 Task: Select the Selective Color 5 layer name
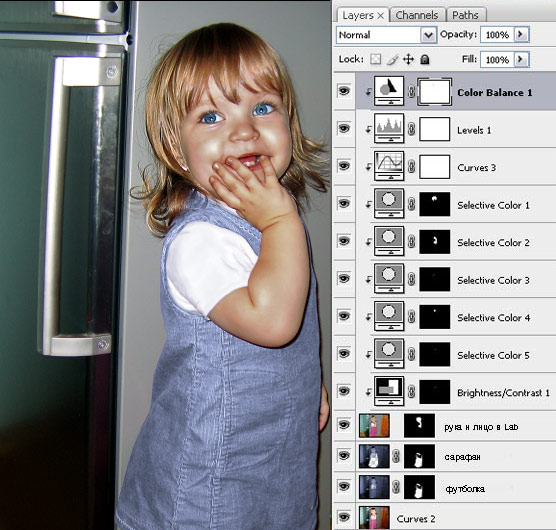[x=493, y=355]
